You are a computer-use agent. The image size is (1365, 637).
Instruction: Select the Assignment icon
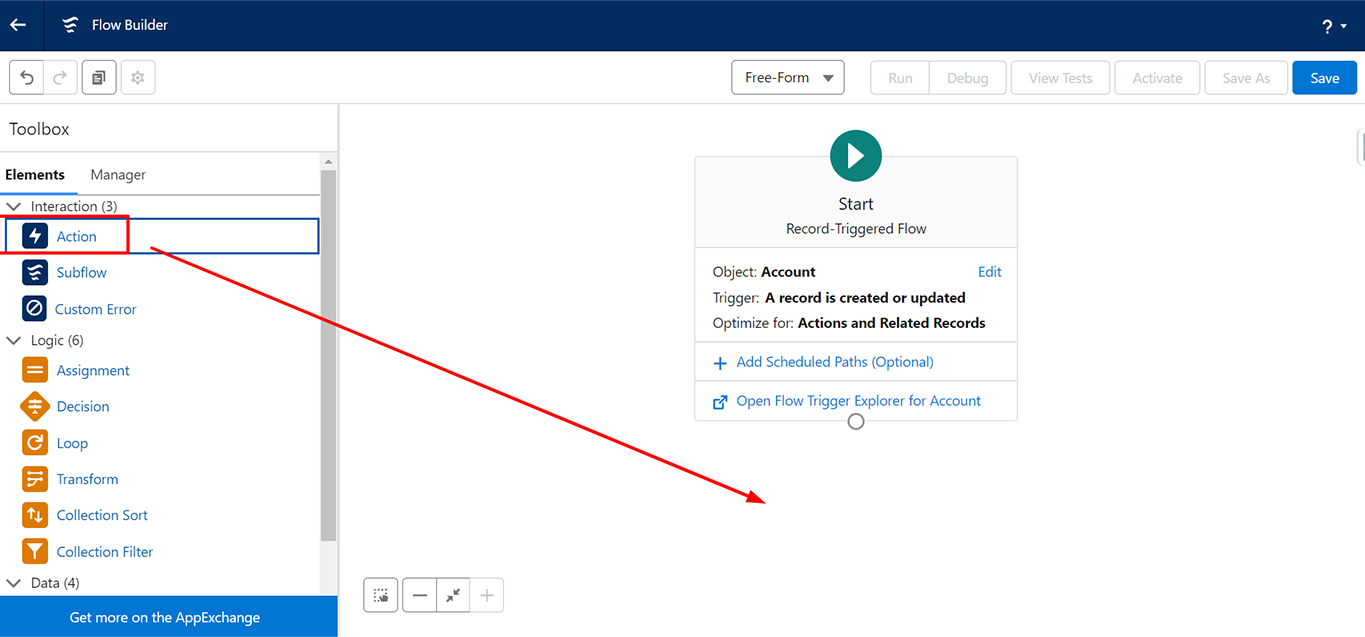[x=35, y=370]
